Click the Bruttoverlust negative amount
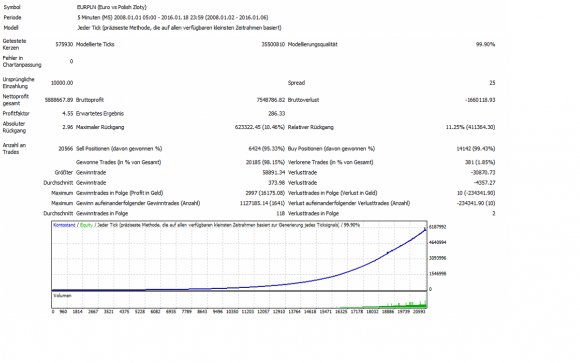Image resolution: width=580 pixels, height=363 pixels. [480, 100]
